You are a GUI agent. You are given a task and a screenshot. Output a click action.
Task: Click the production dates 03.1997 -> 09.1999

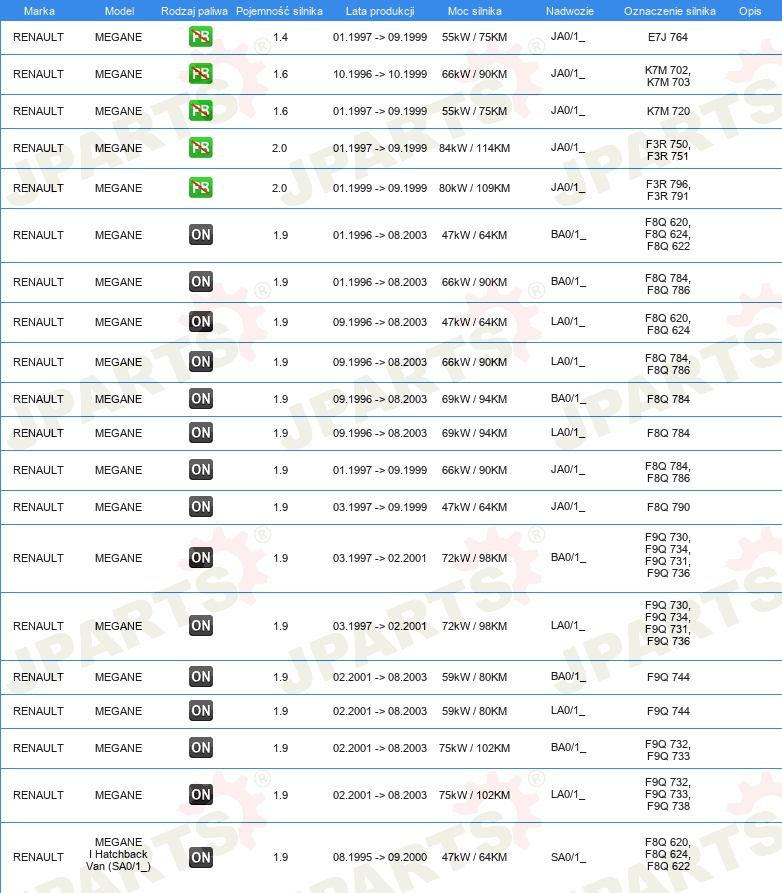pos(380,507)
